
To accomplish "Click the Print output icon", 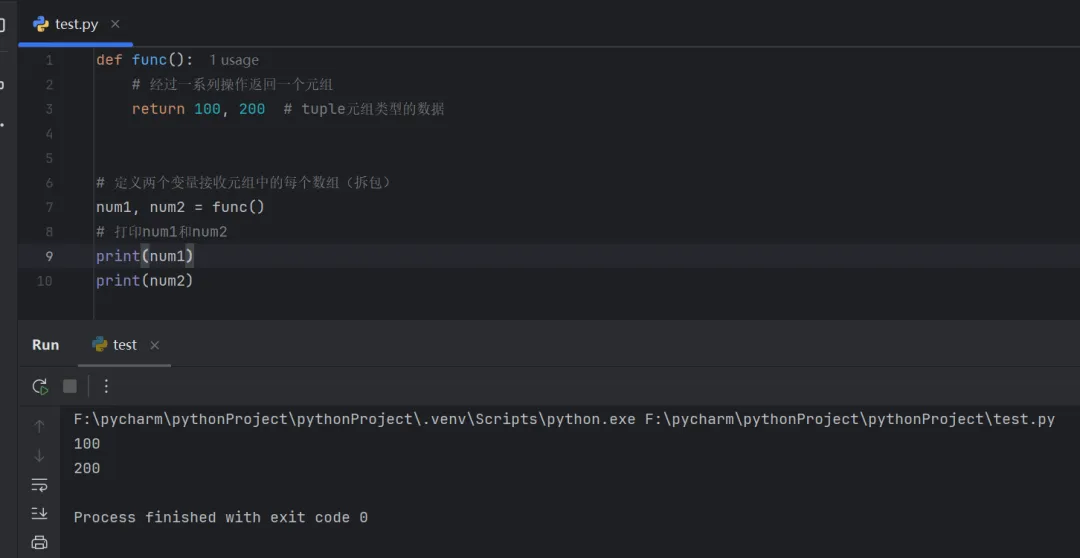I will (39, 542).
